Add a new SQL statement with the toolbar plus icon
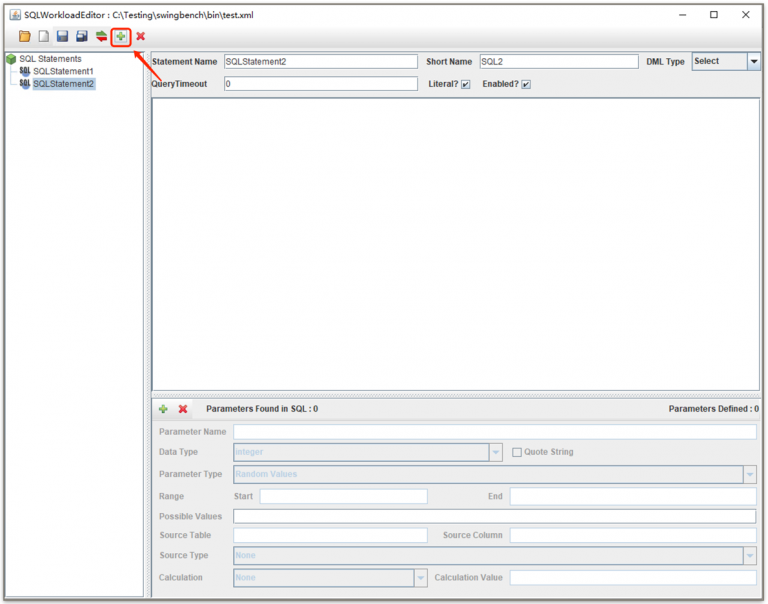Screen dimensions: 768x604 [x=120, y=36]
